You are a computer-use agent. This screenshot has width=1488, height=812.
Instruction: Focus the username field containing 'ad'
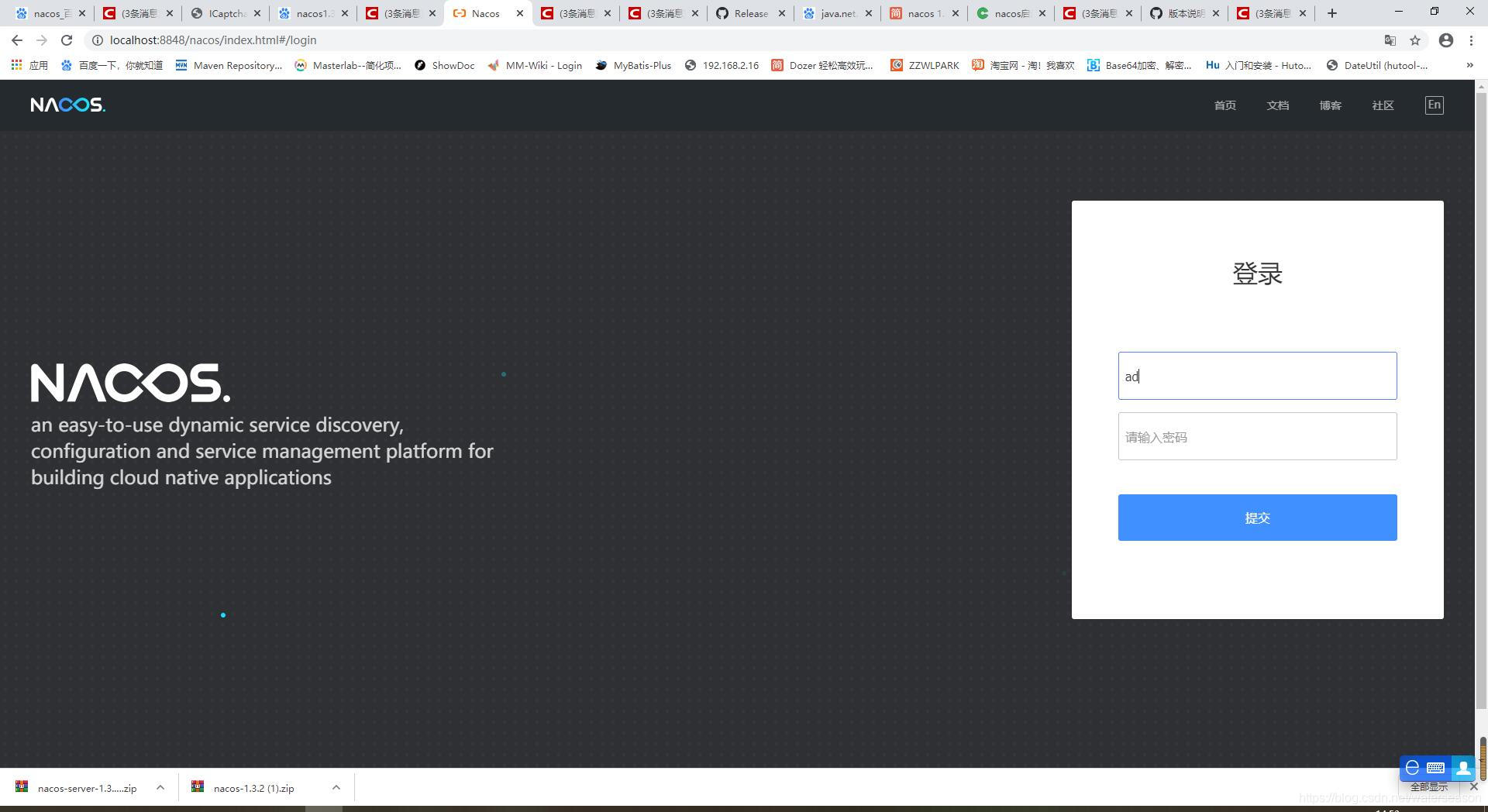click(x=1257, y=376)
